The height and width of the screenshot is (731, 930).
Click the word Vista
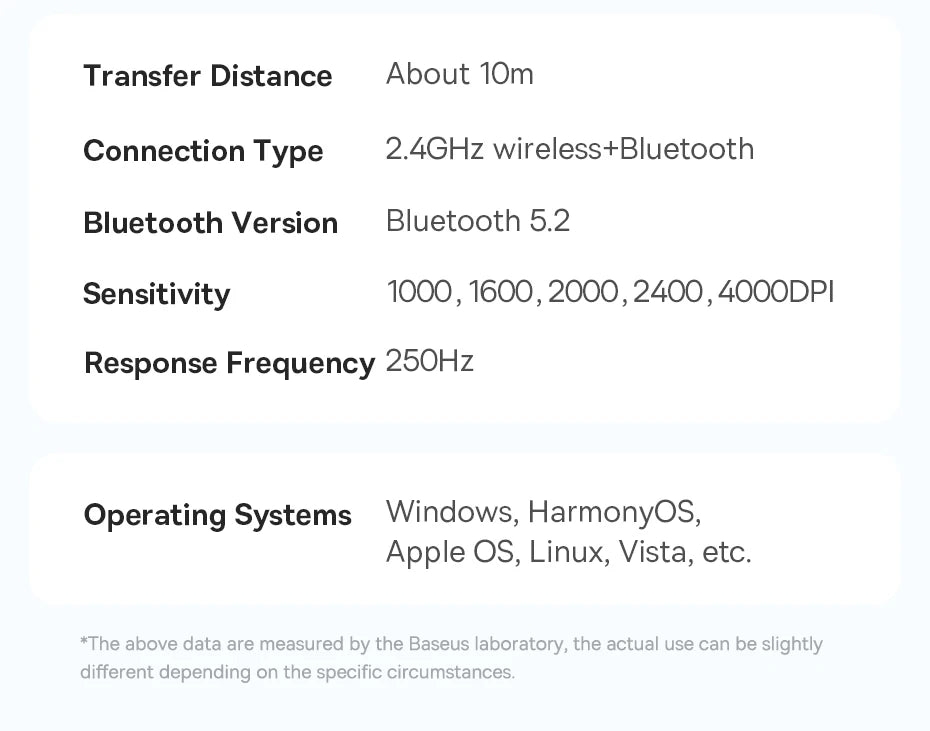651,552
